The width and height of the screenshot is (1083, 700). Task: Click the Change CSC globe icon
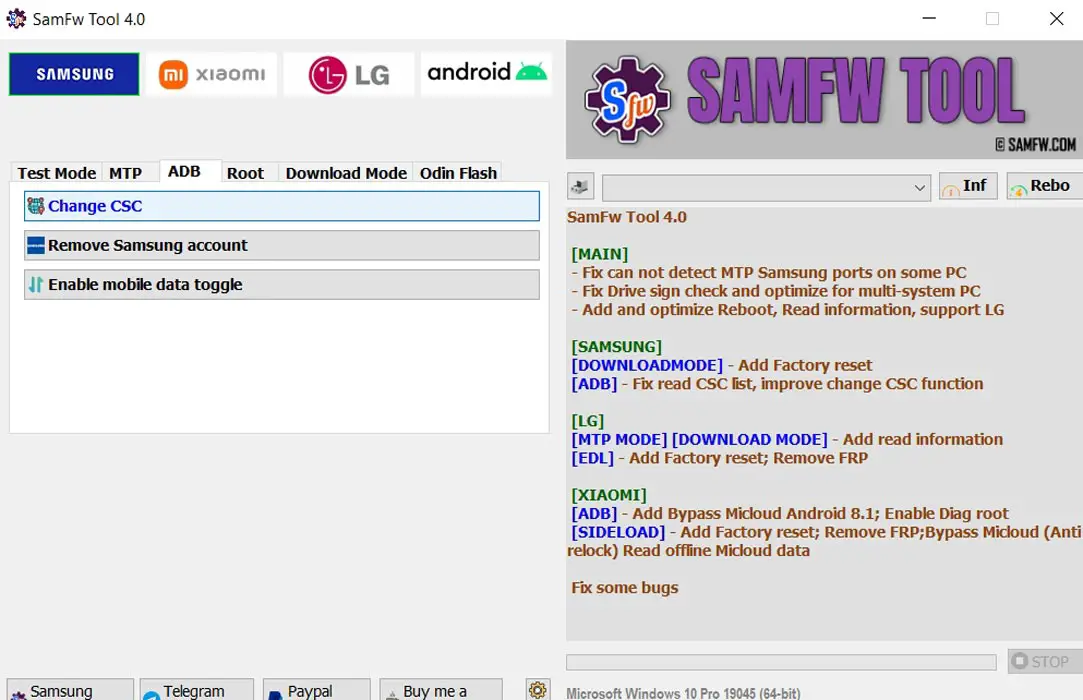(x=36, y=206)
